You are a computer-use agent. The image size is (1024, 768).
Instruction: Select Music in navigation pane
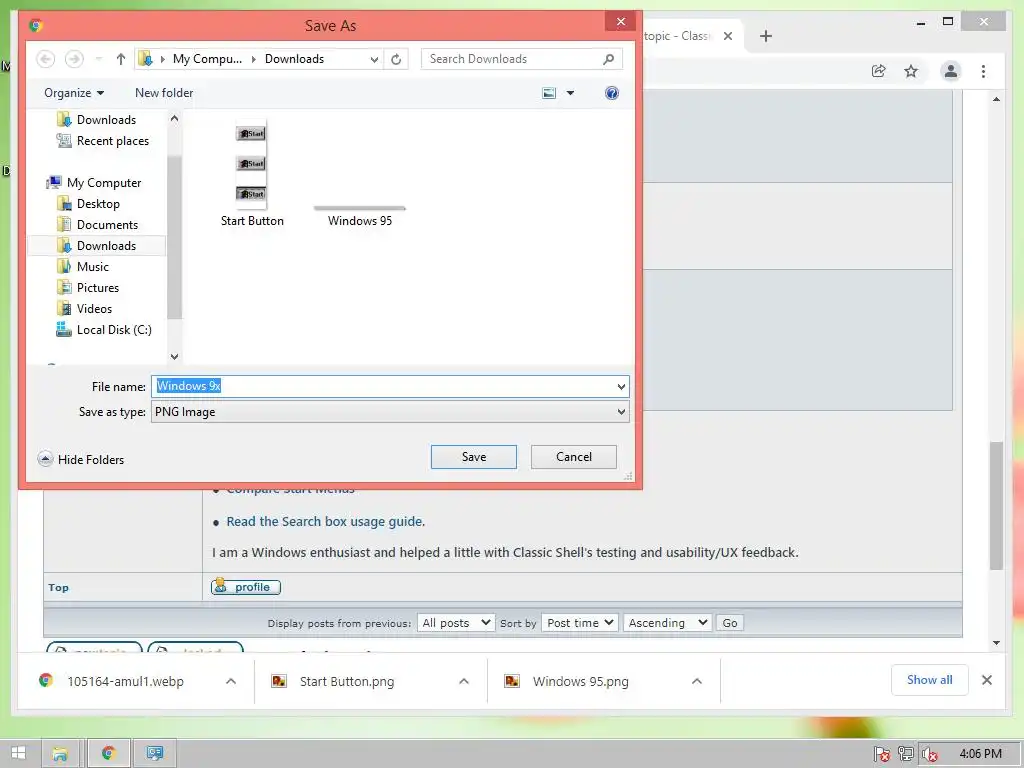pyautogui.click(x=83, y=266)
